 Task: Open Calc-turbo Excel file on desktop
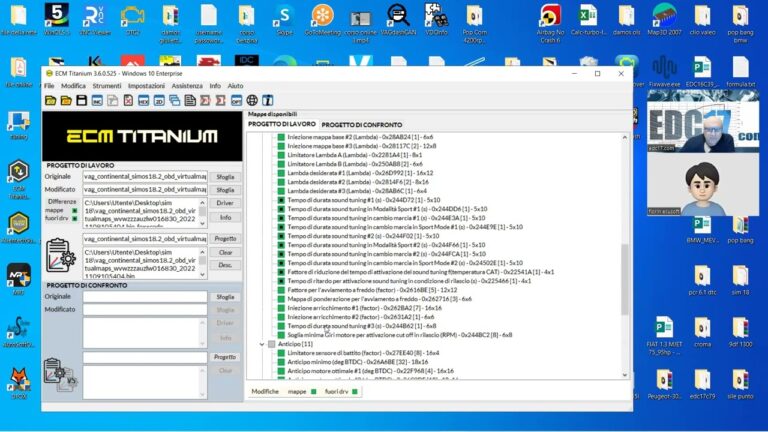click(x=588, y=21)
